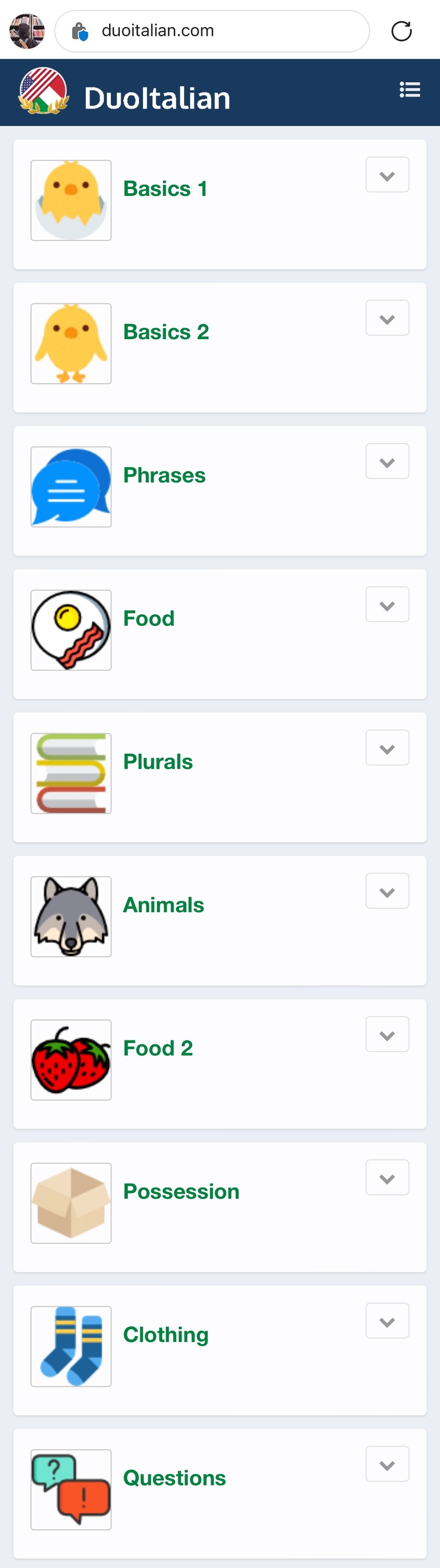Click the yellow chick Basics 2 icon
440x1568 pixels.
pyautogui.click(x=71, y=343)
